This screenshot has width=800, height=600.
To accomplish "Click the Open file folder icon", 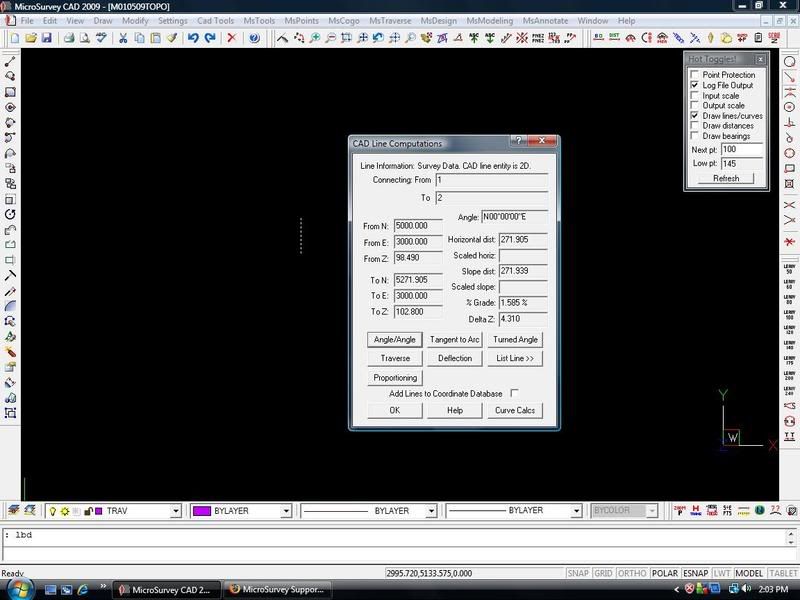I will tap(31, 38).
